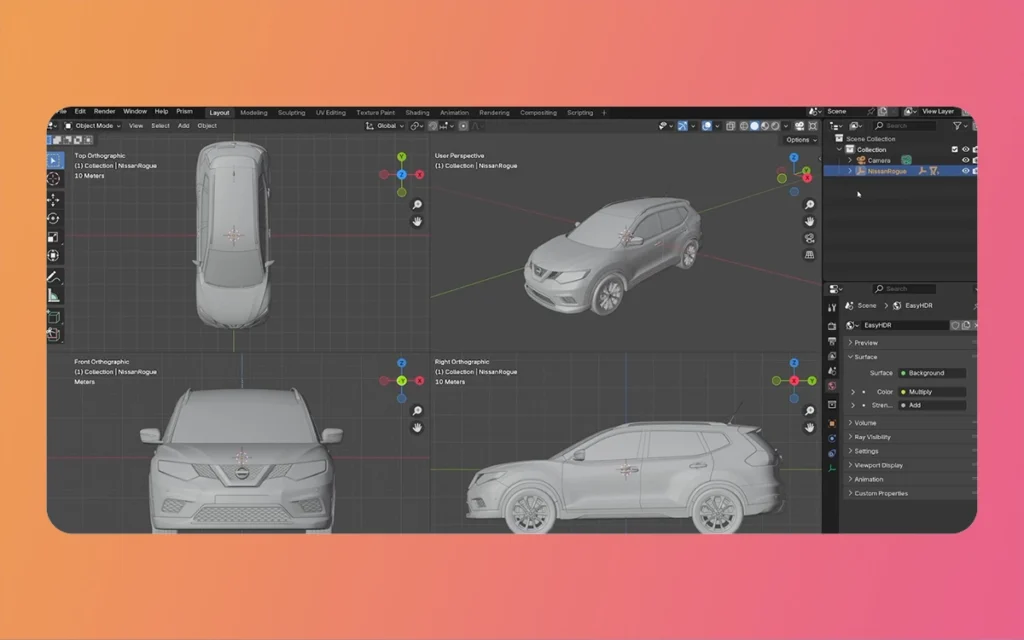Select the Measure tool
Image resolution: width=1024 pixels, height=640 pixels.
click(54, 296)
